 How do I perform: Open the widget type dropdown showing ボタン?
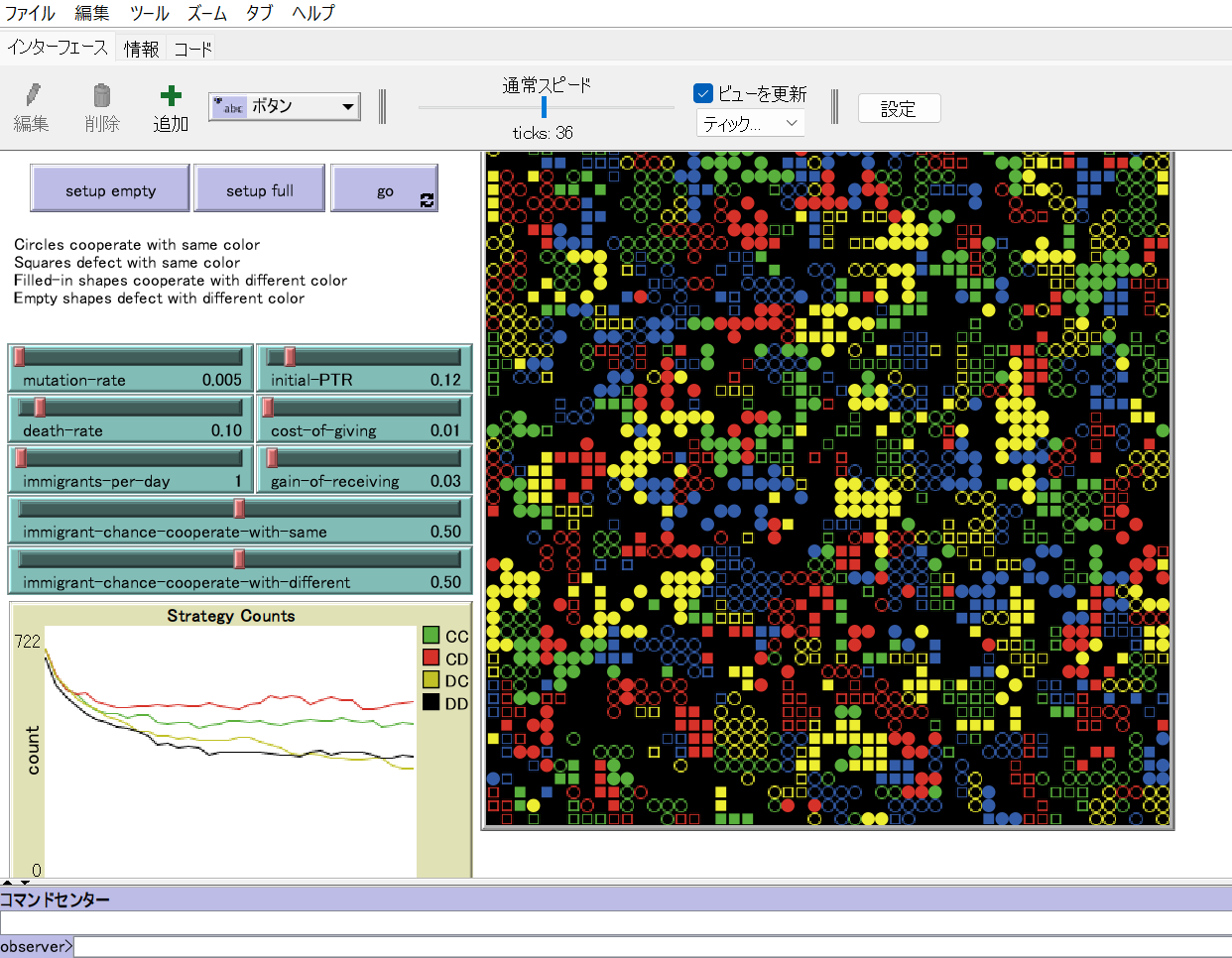coord(285,107)
